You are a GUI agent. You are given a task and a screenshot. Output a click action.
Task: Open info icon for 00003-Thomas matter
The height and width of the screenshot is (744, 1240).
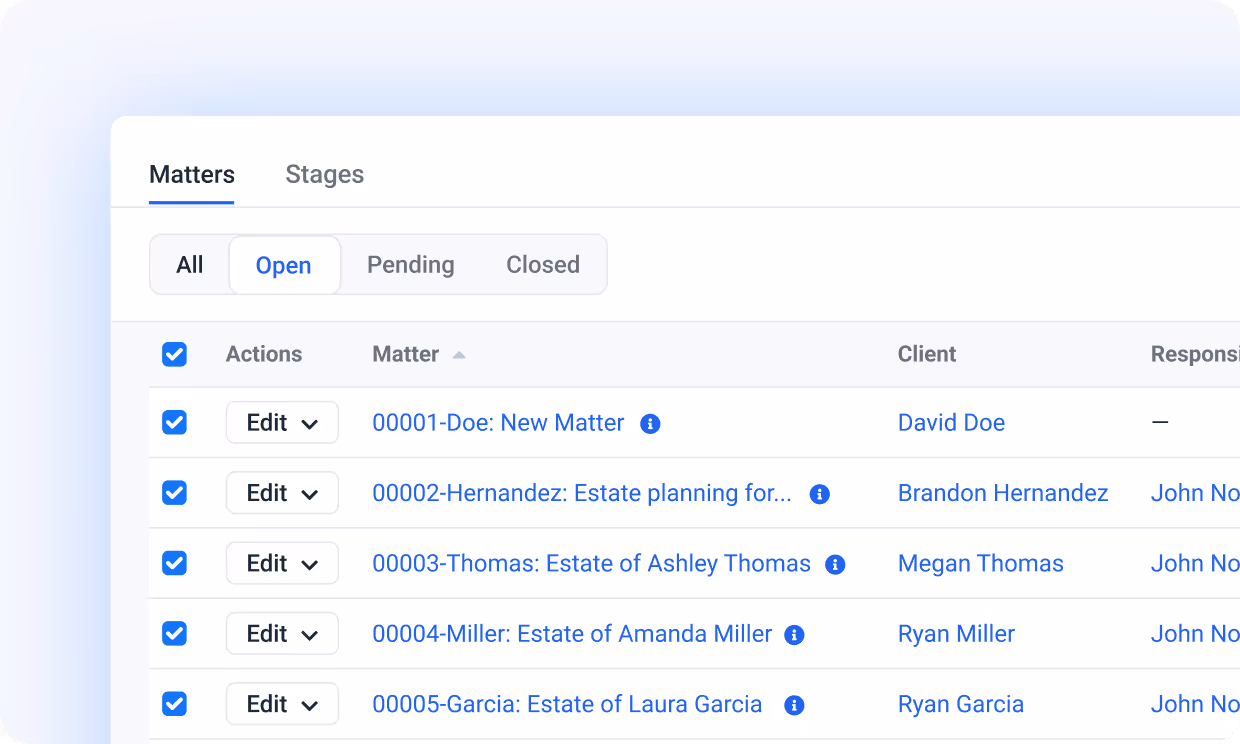[835, 565]
